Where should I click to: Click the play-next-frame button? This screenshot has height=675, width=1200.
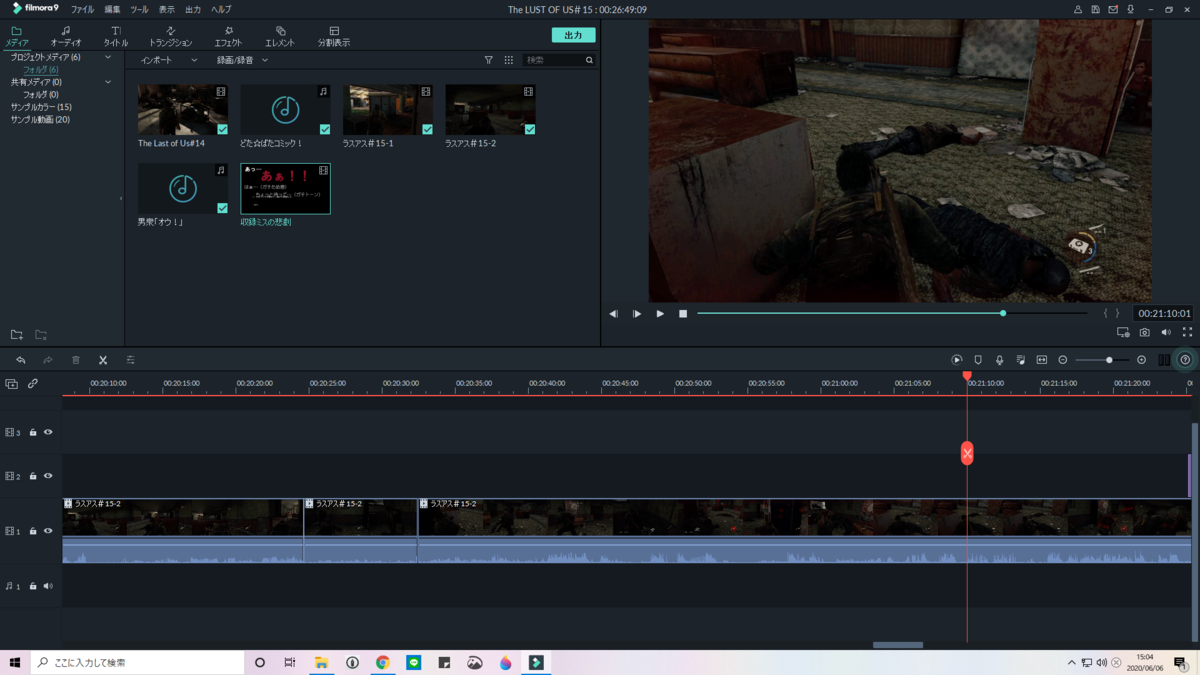[x=637, y=314]
